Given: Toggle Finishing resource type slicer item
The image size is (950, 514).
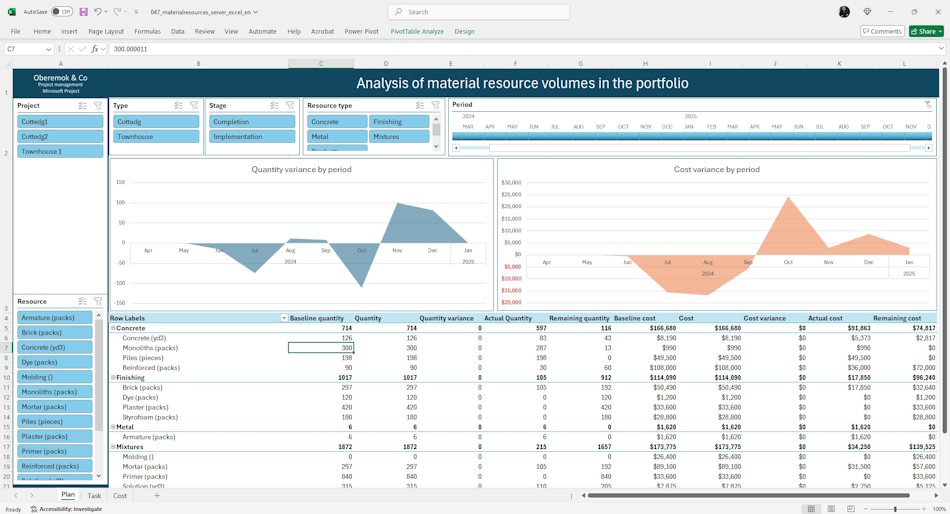Looking at the screenshot, I should tap(399, 122).
